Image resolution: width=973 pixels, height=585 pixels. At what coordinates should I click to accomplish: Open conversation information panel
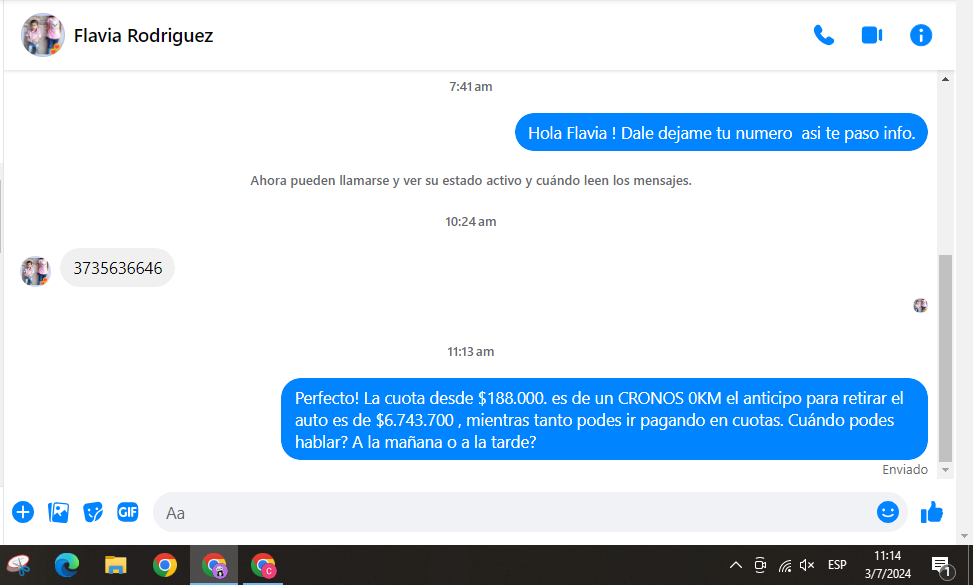pyautogui.click(x=920, y=35)
